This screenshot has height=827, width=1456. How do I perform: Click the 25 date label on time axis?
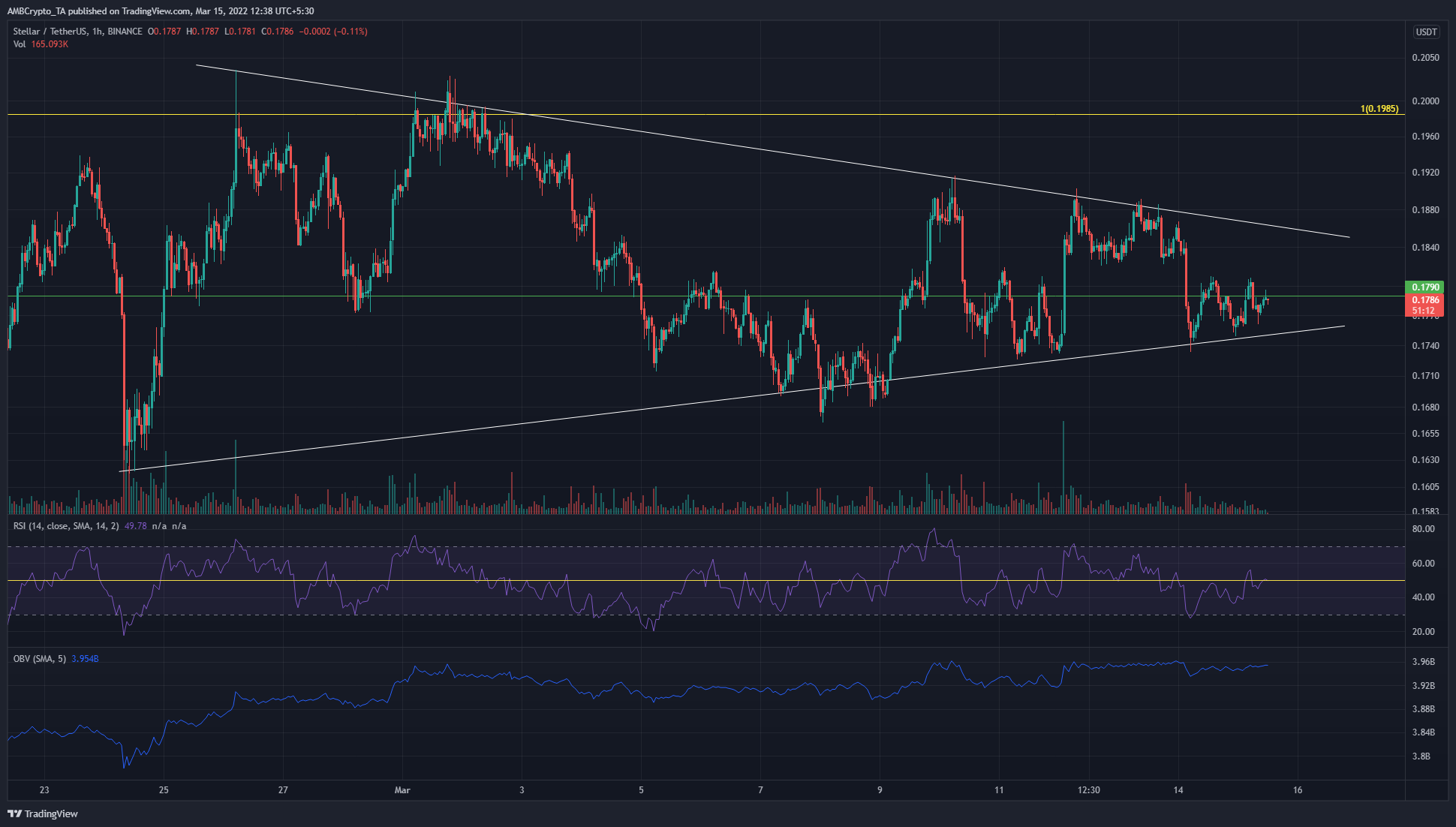164,789
